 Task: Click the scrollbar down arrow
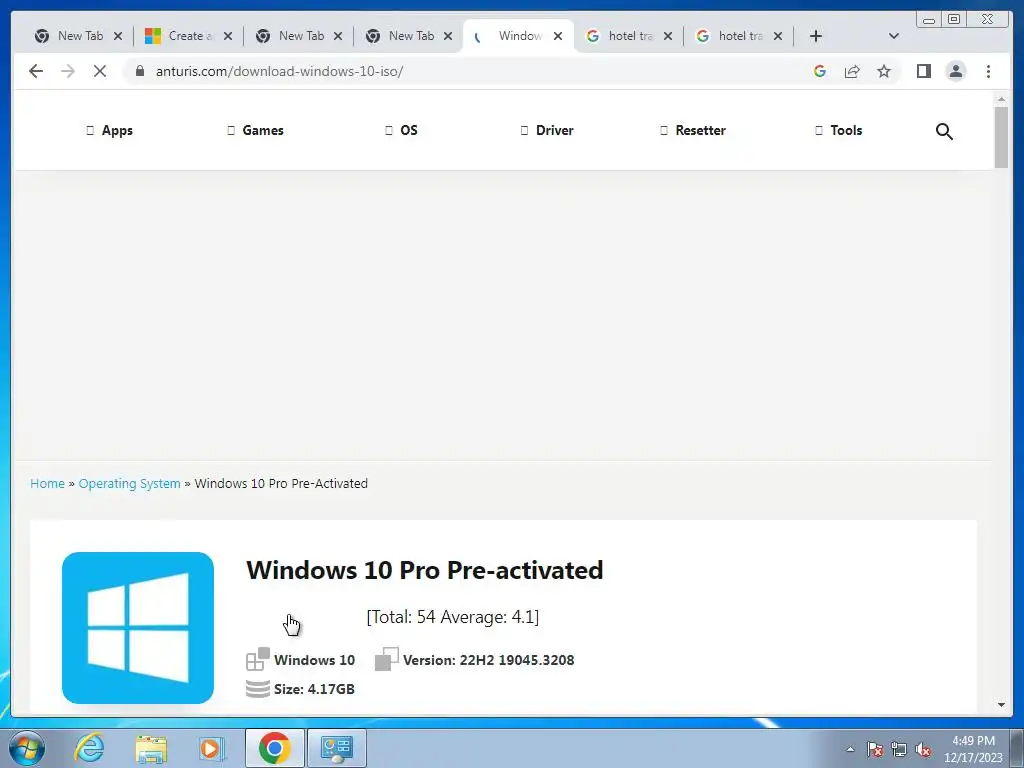point(1001,705)
